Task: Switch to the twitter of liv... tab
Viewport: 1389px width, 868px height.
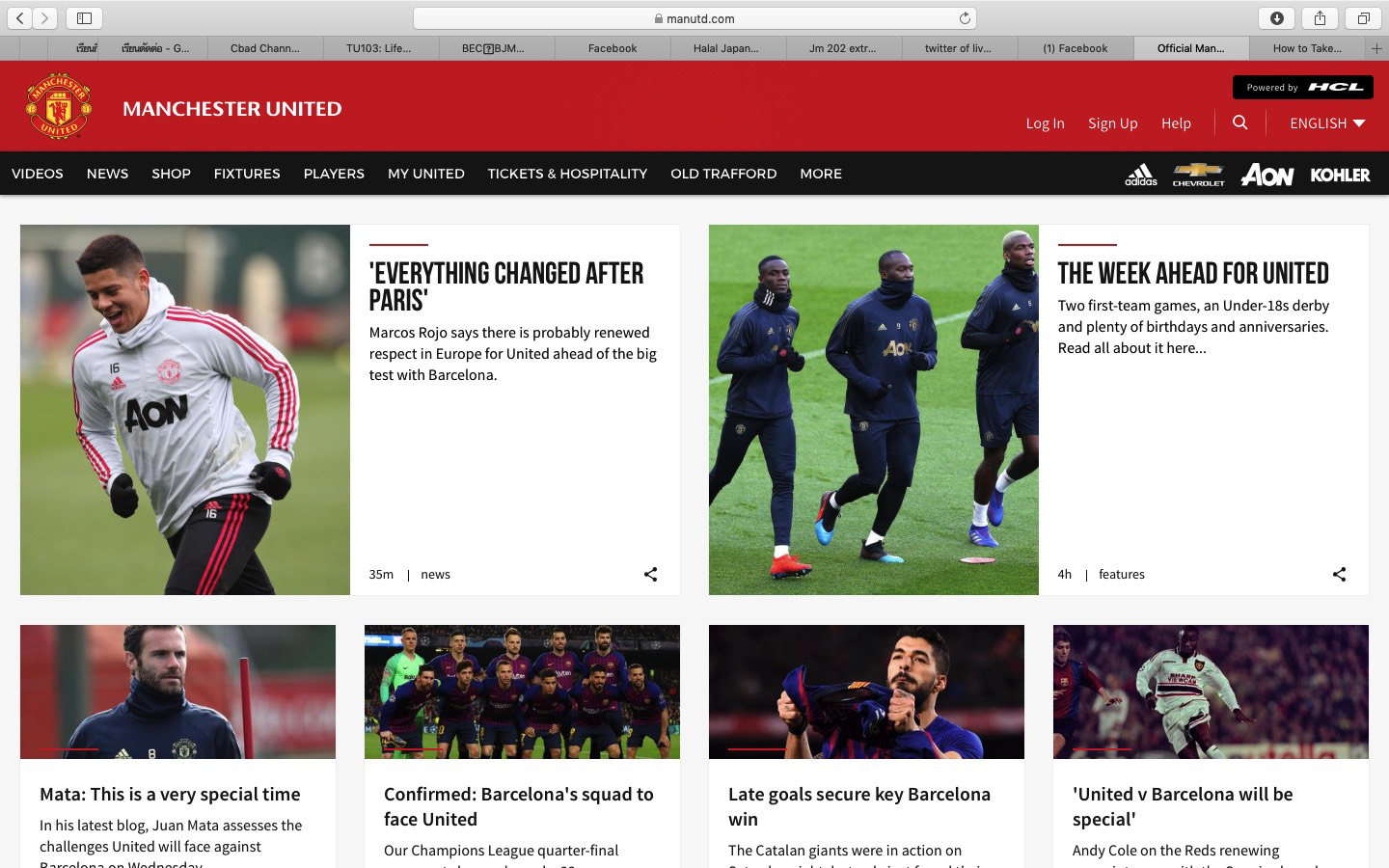Action: coord(958,48)
